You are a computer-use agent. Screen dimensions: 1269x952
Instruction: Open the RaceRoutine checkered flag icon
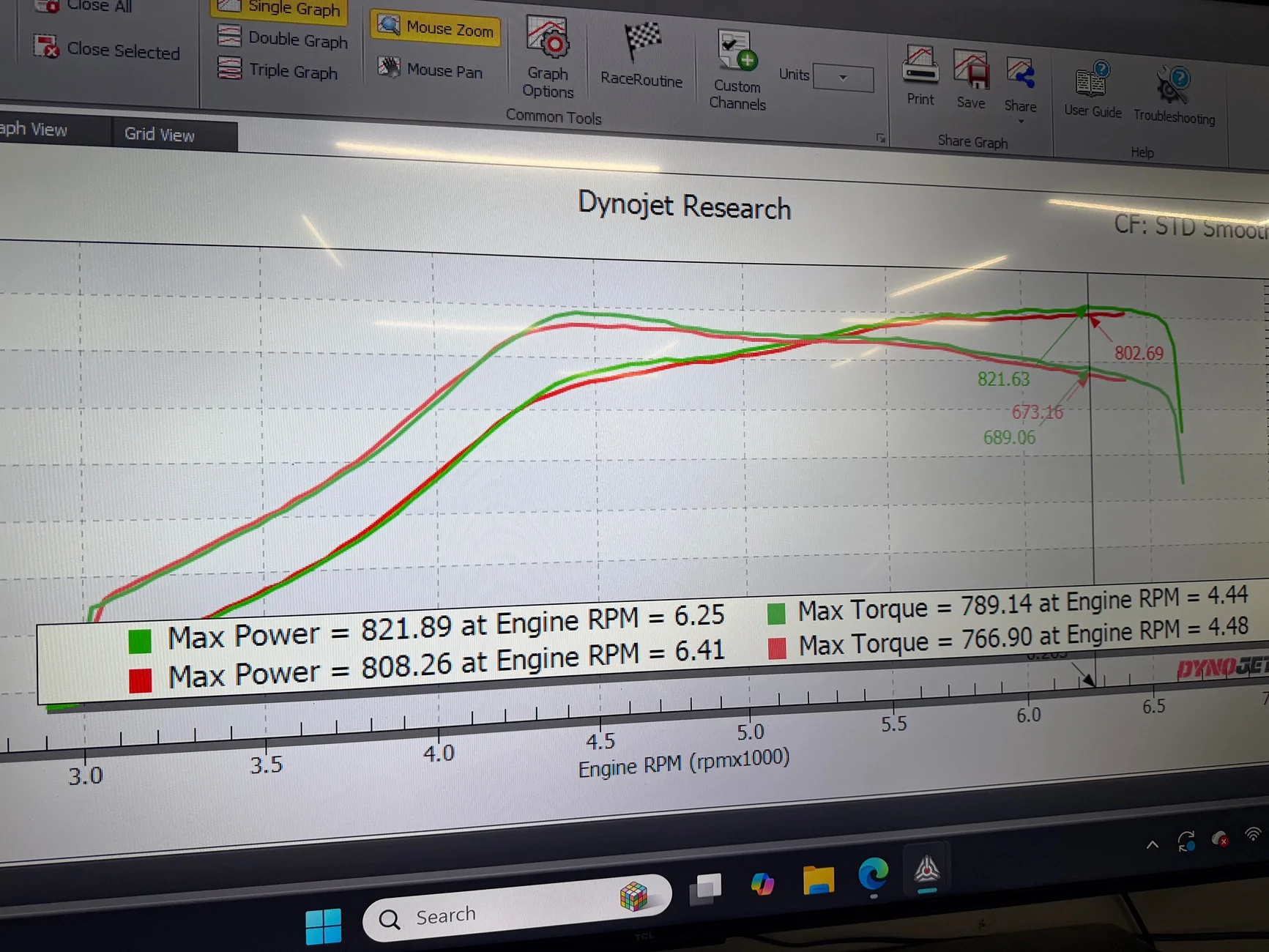[x=642, y=42]
